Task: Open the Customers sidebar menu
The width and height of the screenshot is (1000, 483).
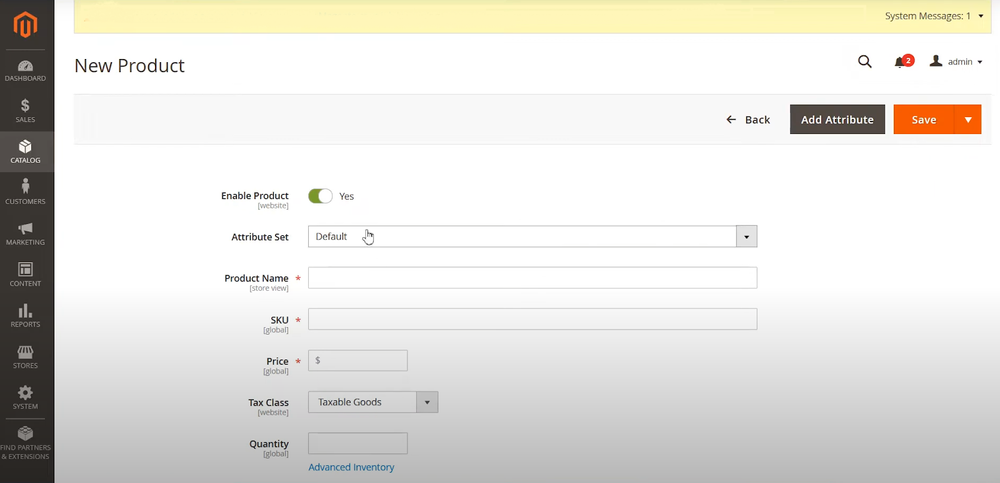Action: coord(26,193)
